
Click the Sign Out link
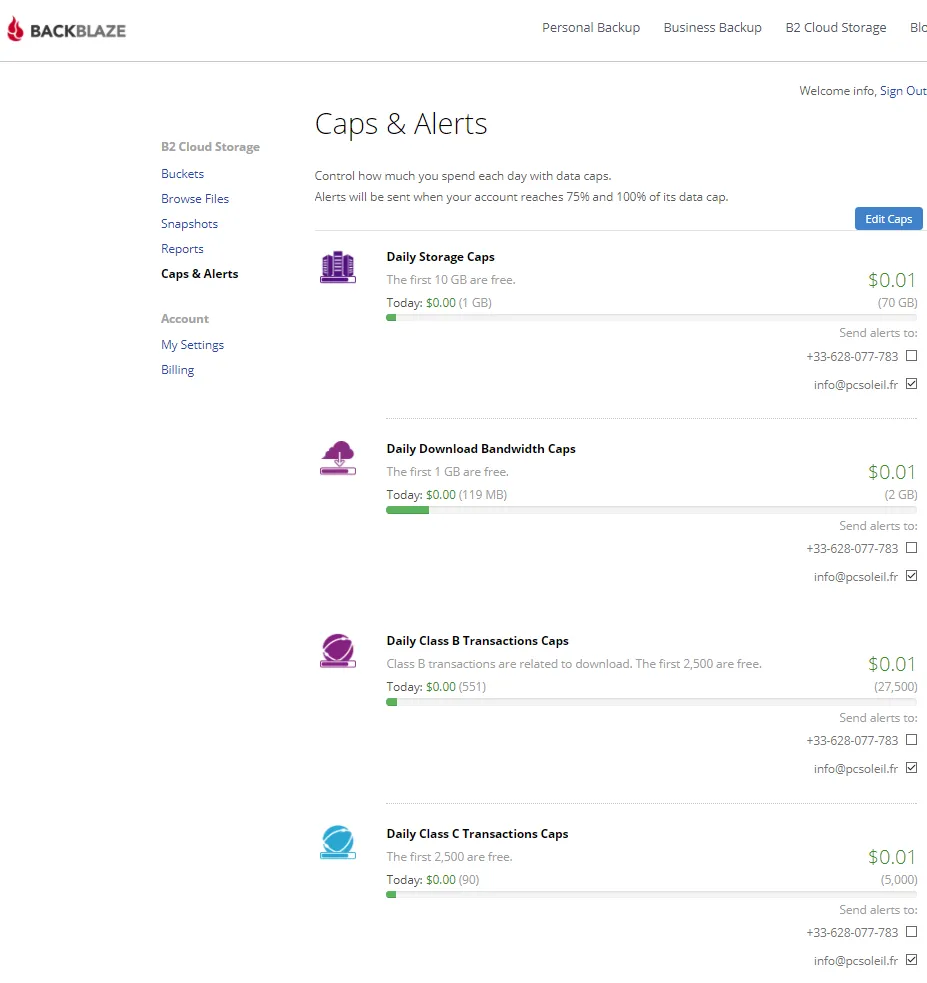[x=903, y=91]
